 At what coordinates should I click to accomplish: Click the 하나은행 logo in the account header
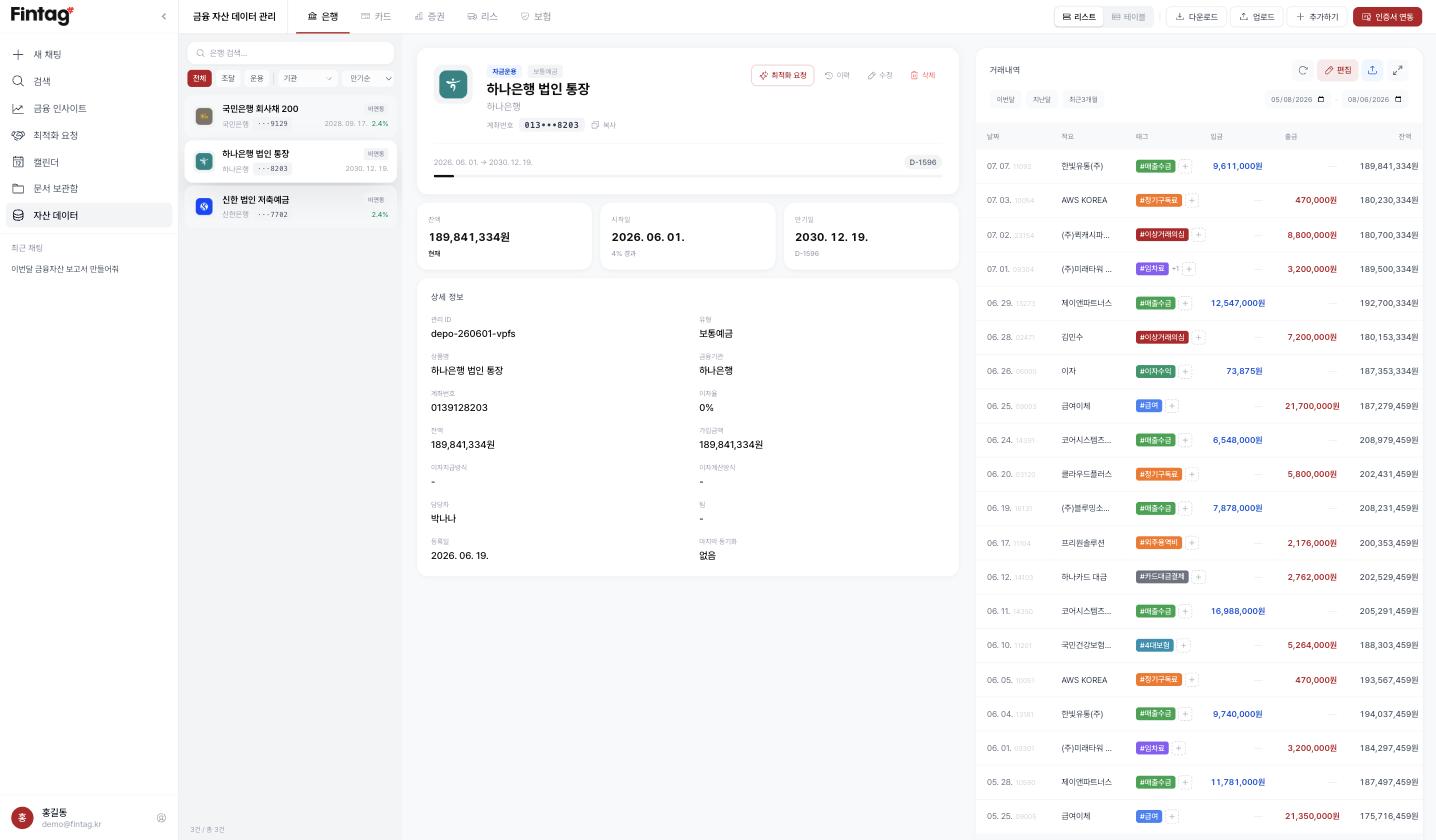click(453, 84)
